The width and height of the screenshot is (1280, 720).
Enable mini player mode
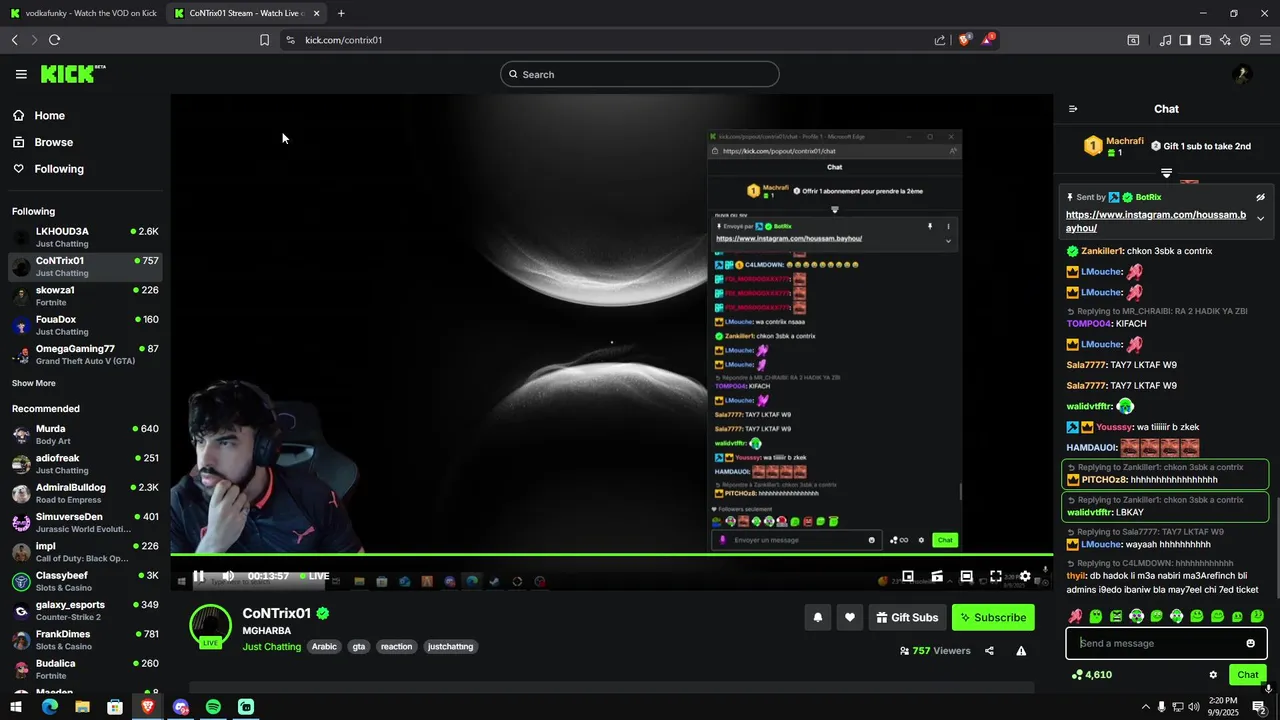[x=908, y=576]
